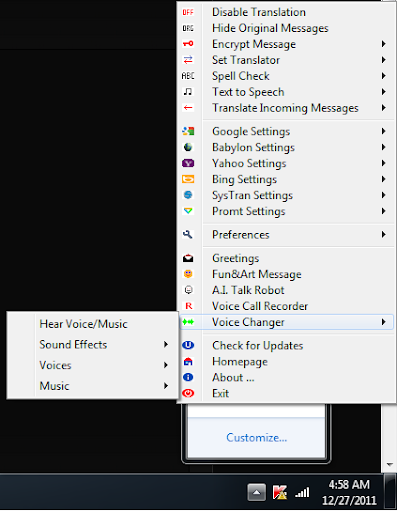Click the purple Yahoo icon
Screen dimensions: 397x512
point(188,163)
